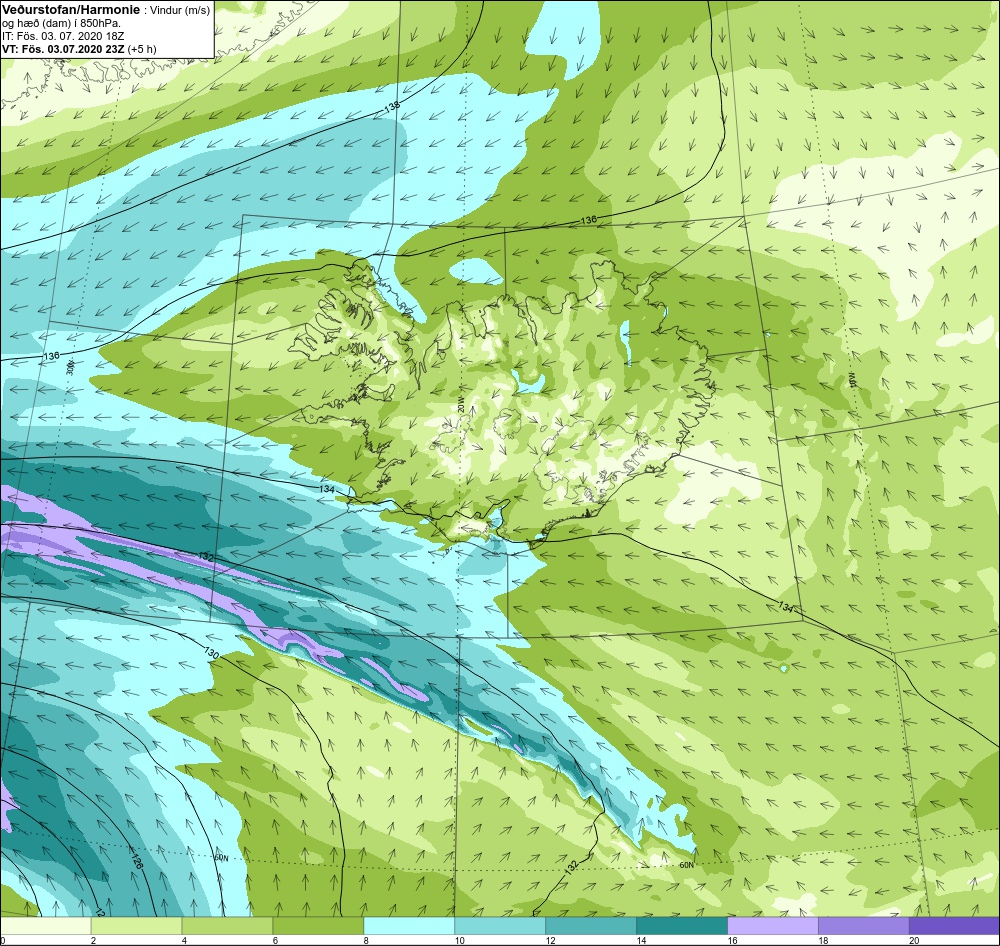The height and width of the screenshot is (946, 1000).
Task: Click the 'VT: Fös. 03.07.2020 23Z' valid time
Action: pos(64,49)
